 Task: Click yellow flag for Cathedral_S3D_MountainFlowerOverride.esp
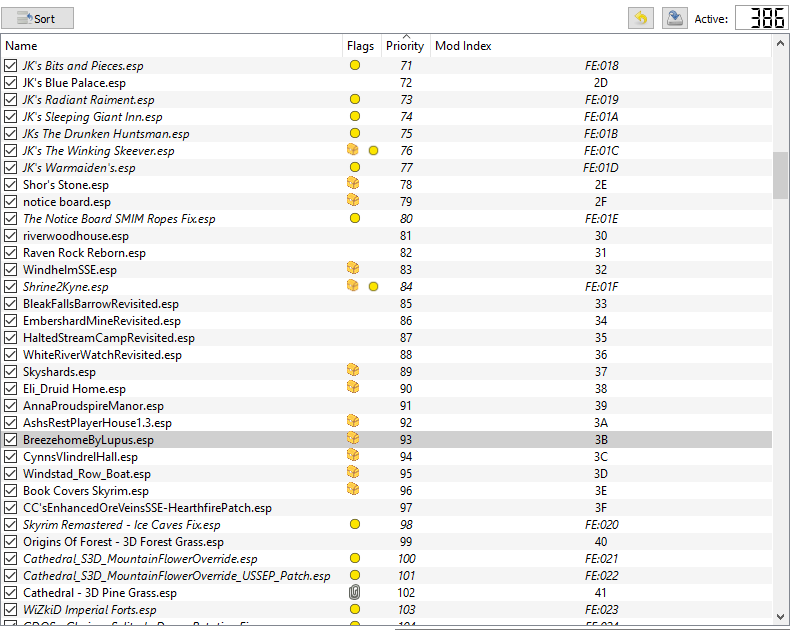tap(355, 558)
